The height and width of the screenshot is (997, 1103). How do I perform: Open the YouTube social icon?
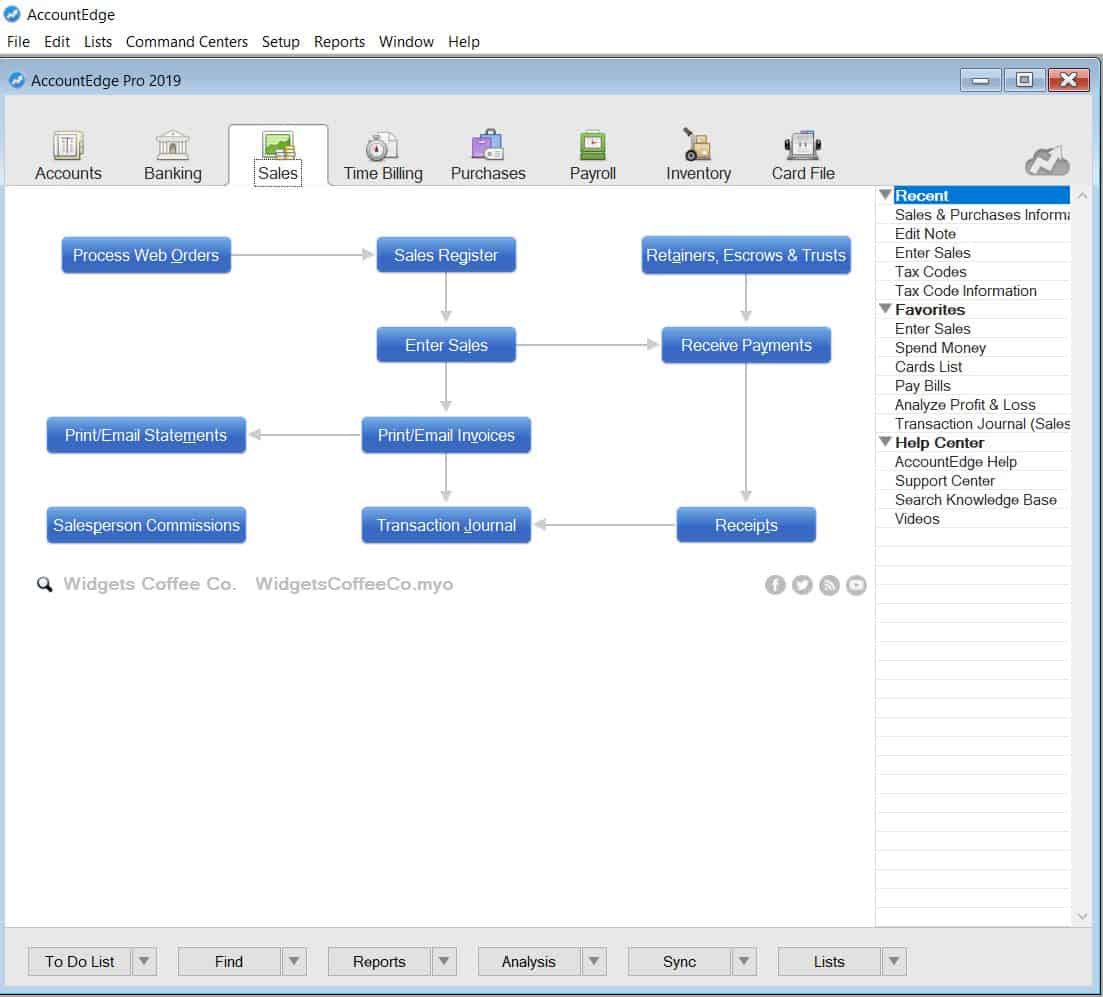coord(856,585)
